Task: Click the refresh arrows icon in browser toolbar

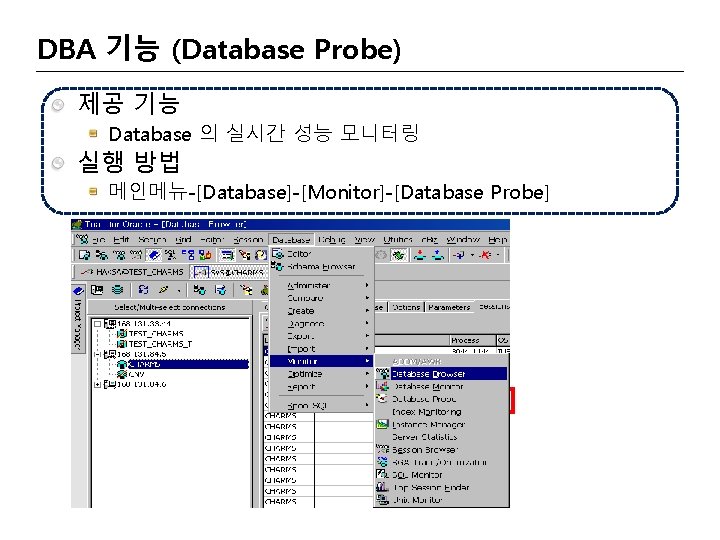Action: click(x=143, y=290)
